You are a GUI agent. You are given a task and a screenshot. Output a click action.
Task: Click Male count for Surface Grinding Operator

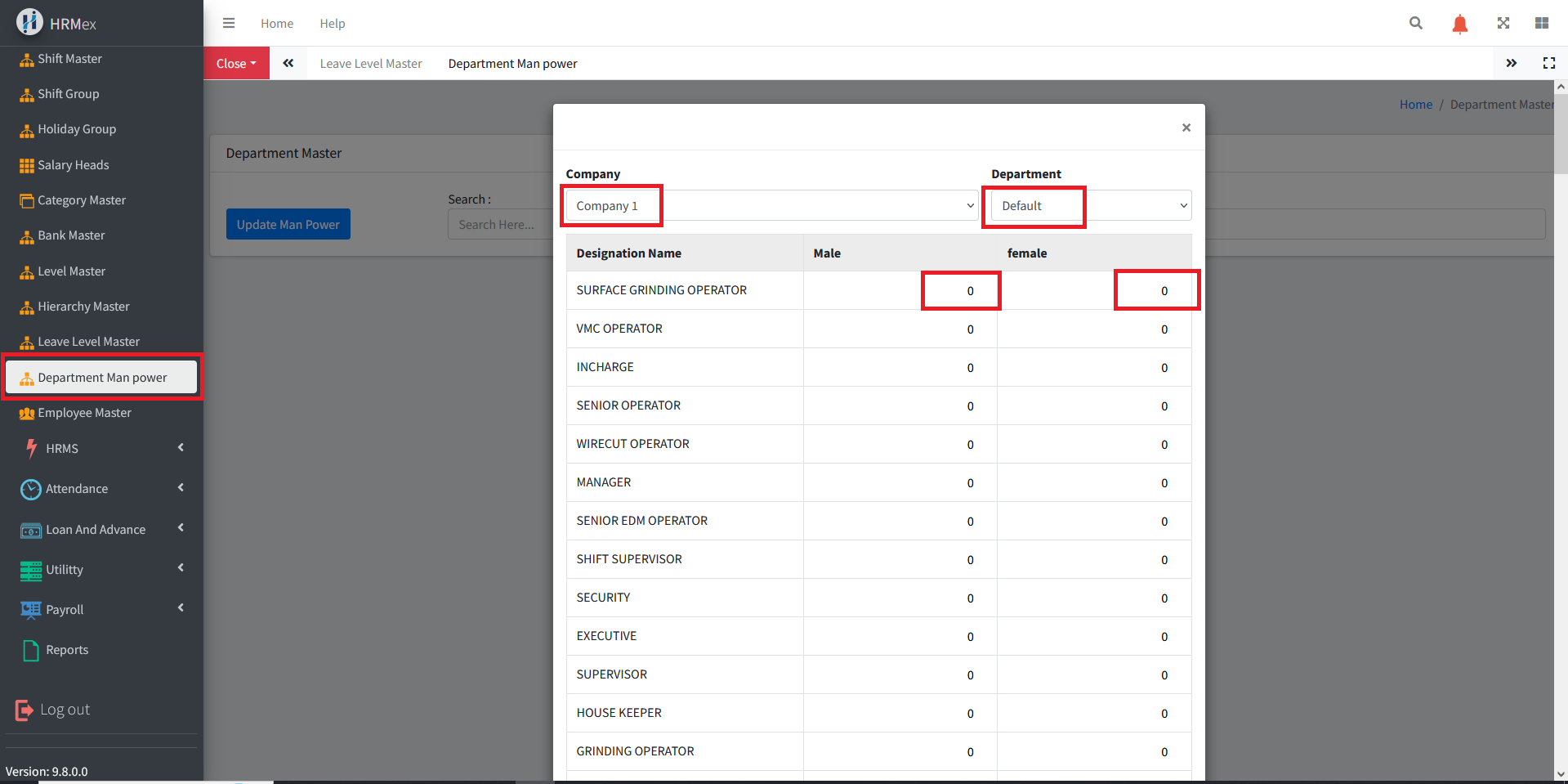961,291
